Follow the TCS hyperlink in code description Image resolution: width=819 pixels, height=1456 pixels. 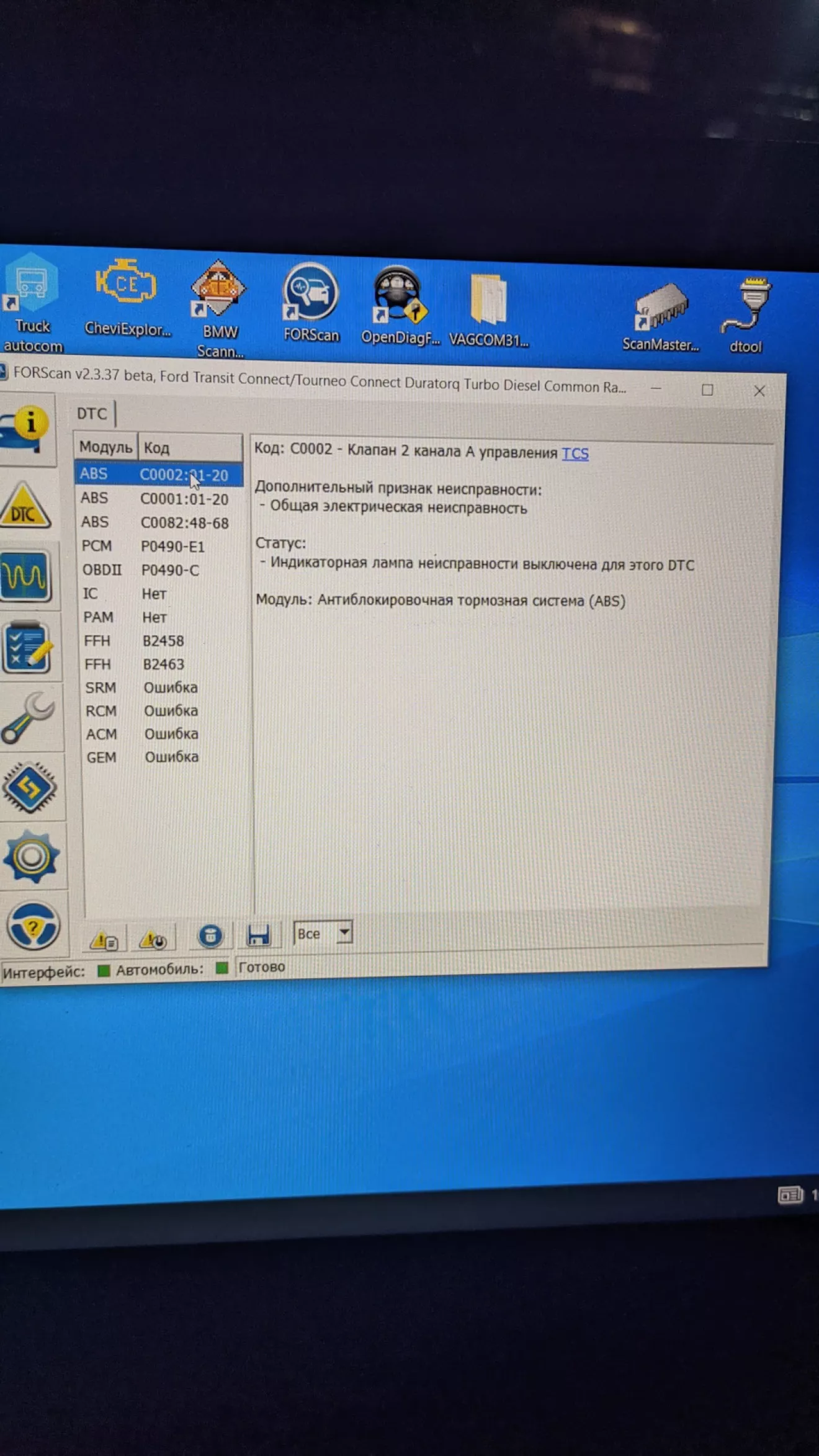pyautogui.click(x=575, y=453)
